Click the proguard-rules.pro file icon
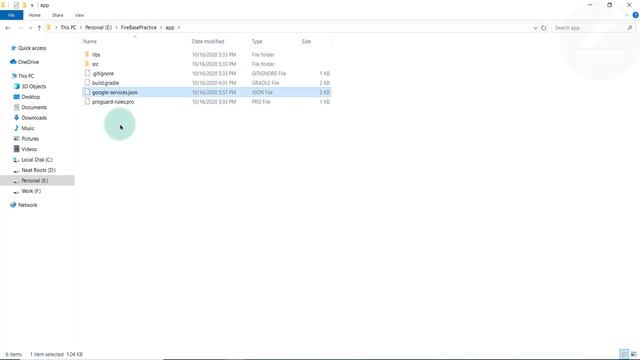The width and height of the screenshot is (640, 360). pyautogui.click(x=87, y=102)
